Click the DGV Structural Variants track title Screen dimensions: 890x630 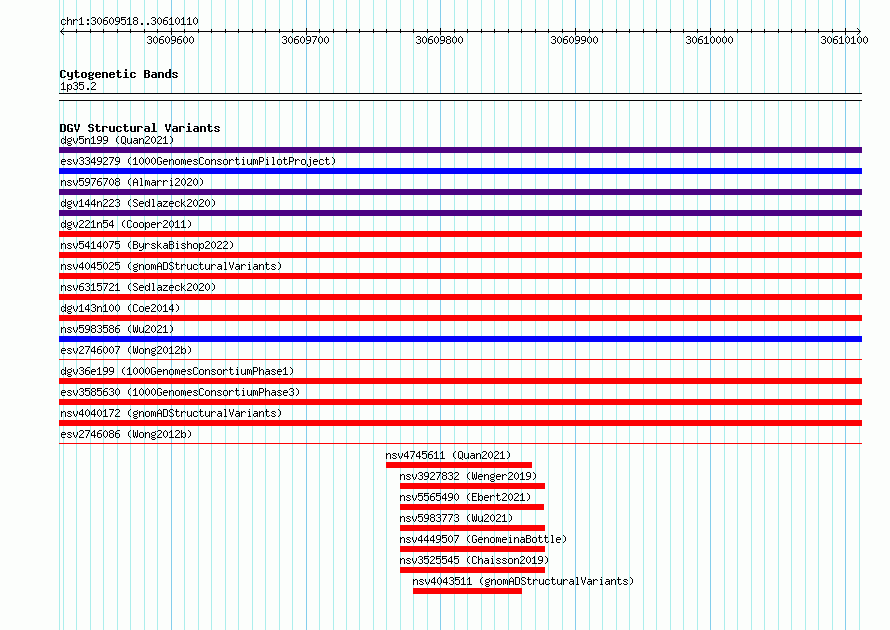(x=140, y=128)
